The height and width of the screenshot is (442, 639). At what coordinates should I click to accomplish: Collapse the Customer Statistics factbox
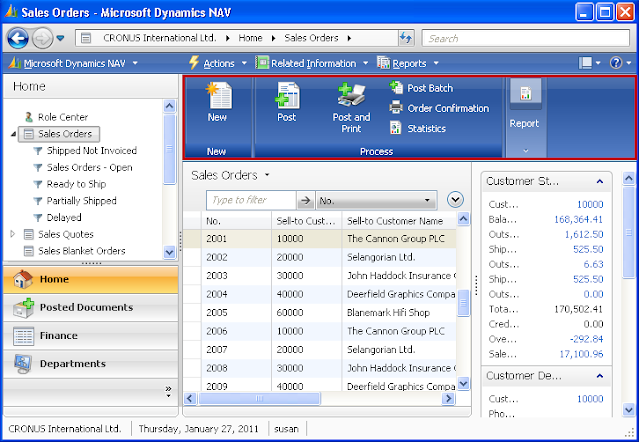[600, 181]
